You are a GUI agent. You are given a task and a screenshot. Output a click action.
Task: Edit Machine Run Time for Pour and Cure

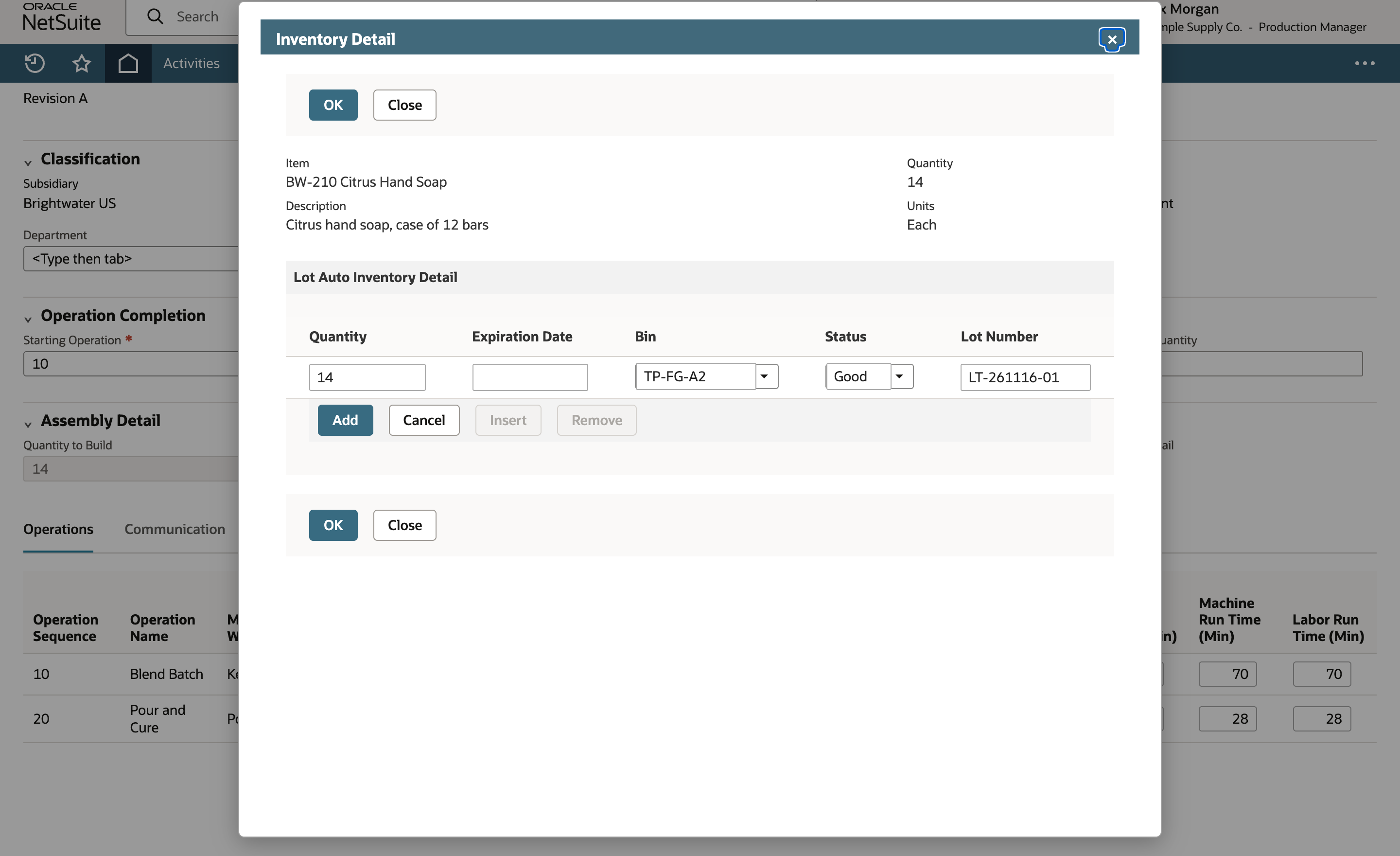click(1227, 719)
